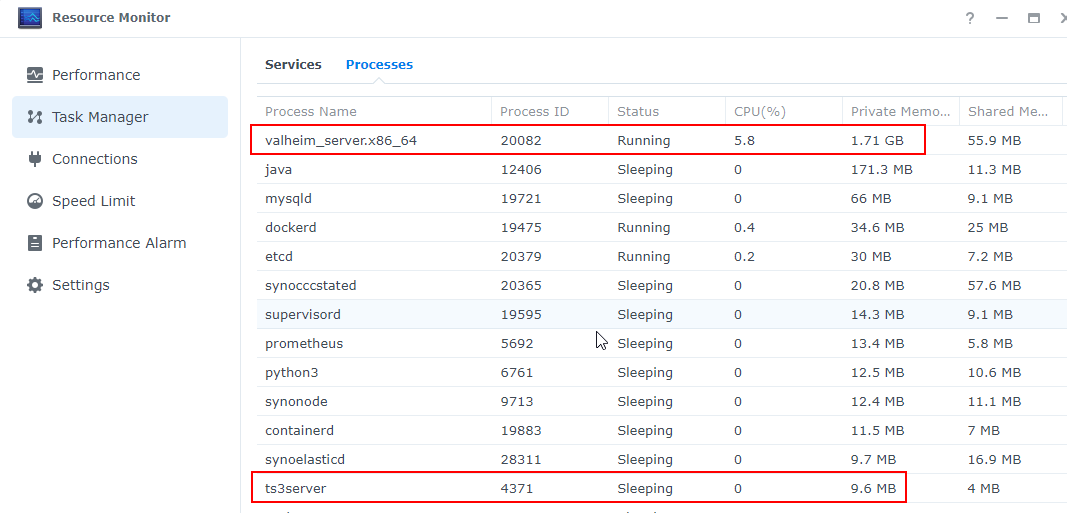Viewport: 1067px width, 513px height.
Task: Select the synoelasticd process row
Action: tap(662, 459)
